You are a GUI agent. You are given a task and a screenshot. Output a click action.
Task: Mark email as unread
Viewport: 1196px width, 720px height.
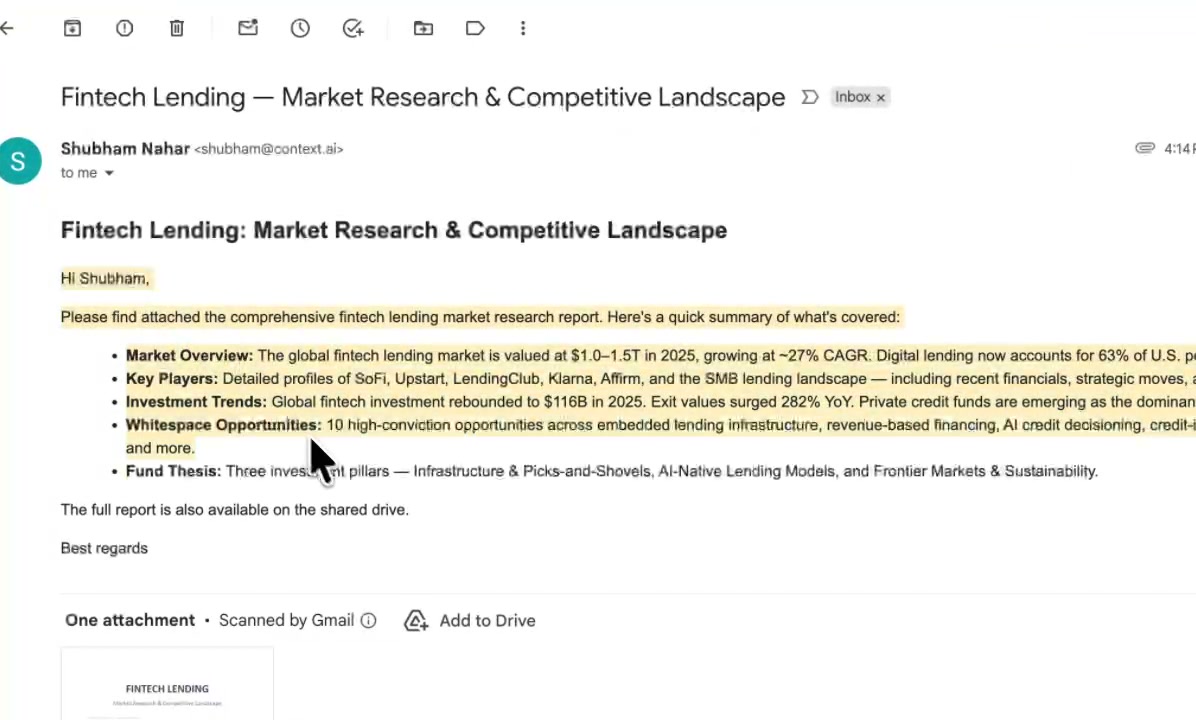pyautogui.click(x=248, y=28)
